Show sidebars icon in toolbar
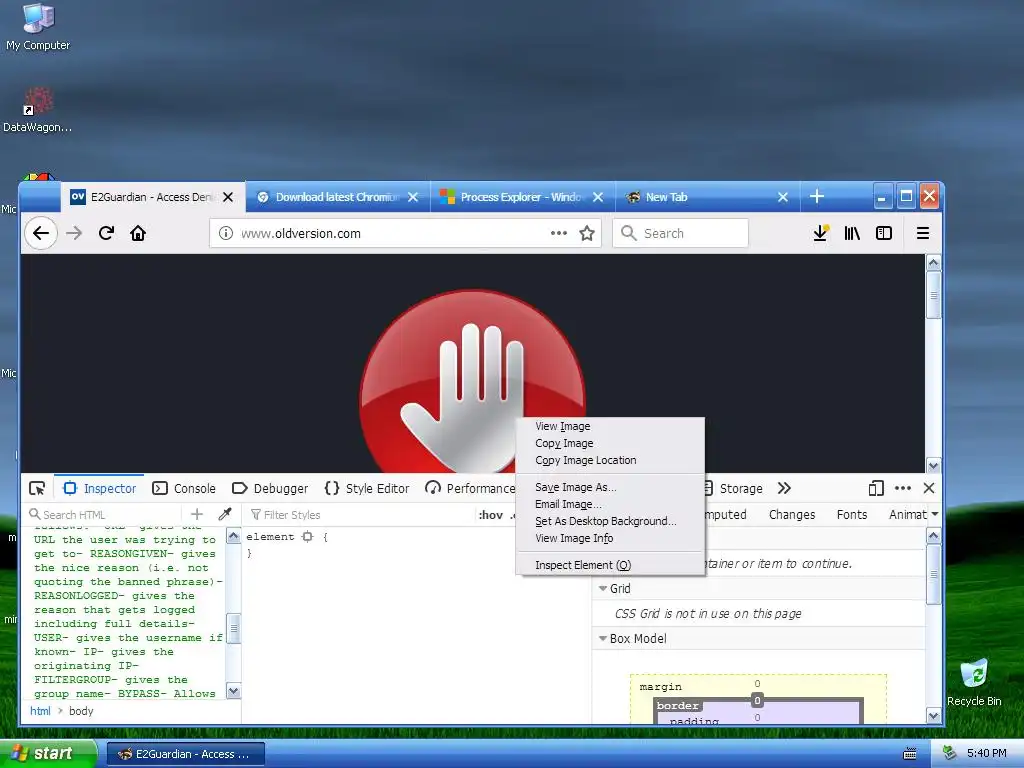The height and width of the screenshot is (768, 1024). point(884,233)
